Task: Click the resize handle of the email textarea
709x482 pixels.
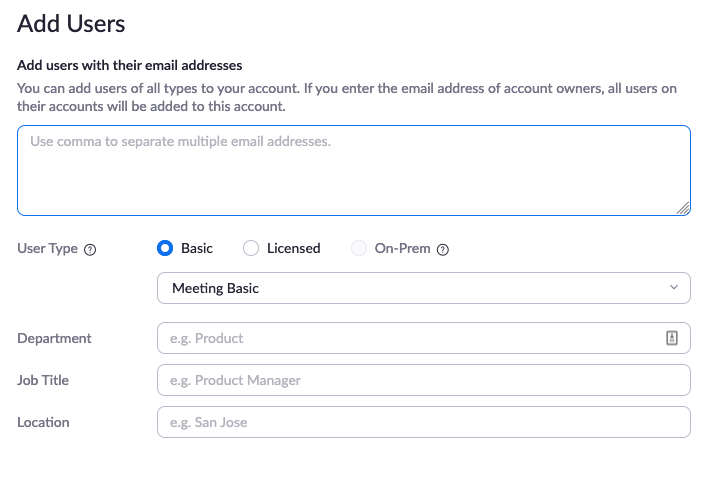Action: tap(683, 208)
